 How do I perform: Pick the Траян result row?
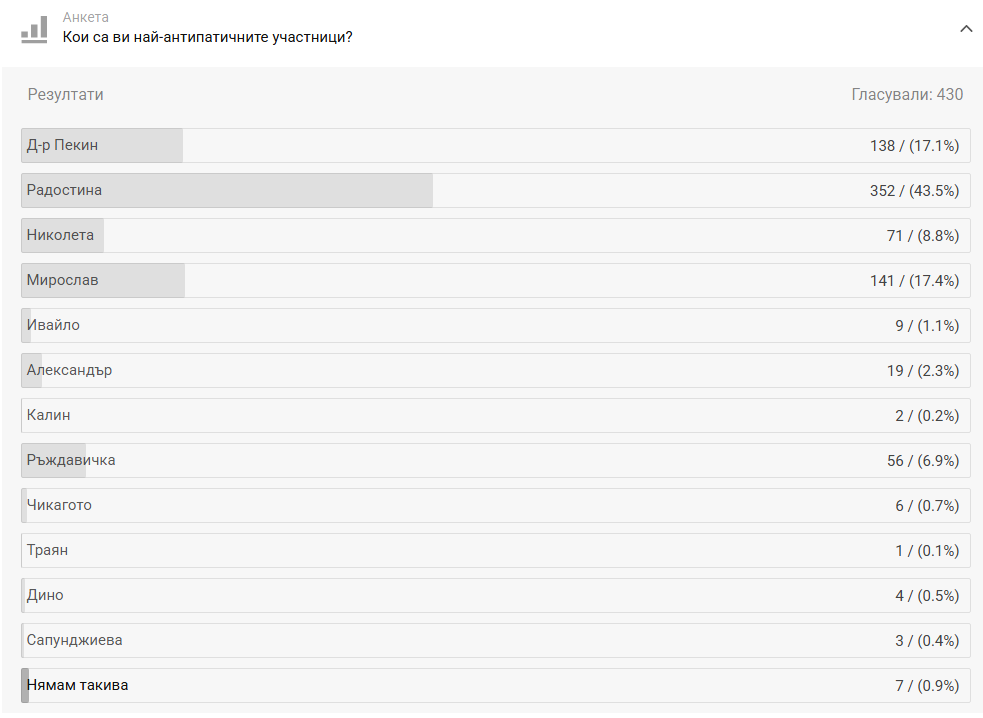click(x=495, y=551)
